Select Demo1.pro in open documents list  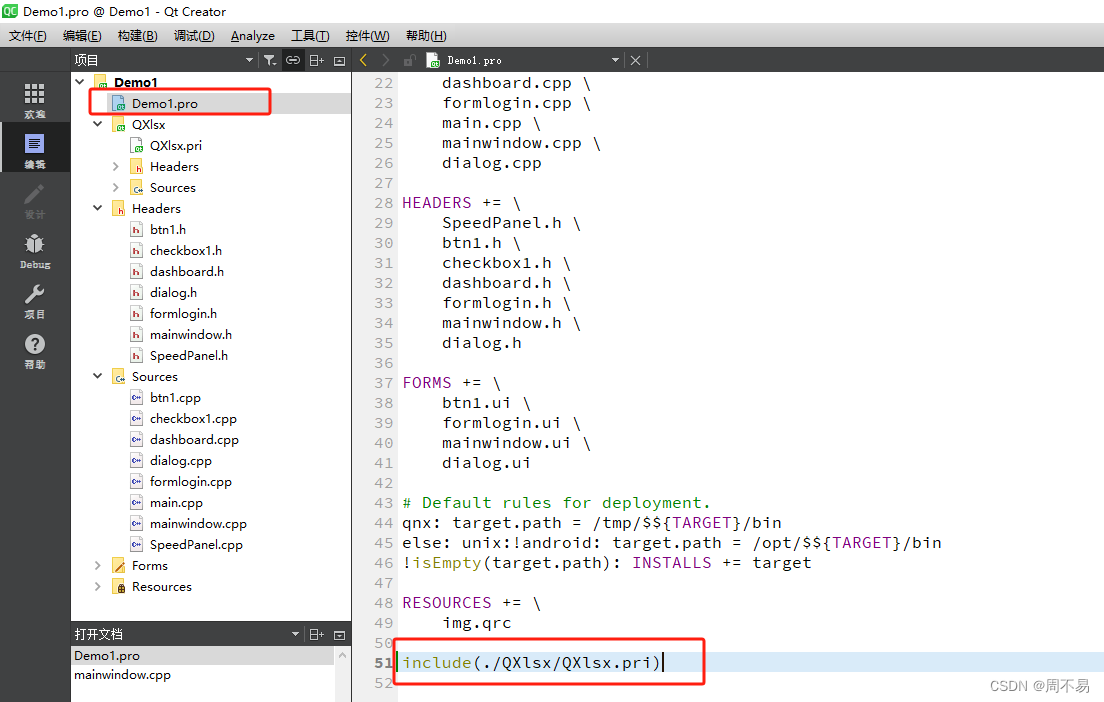coord(107,656)
